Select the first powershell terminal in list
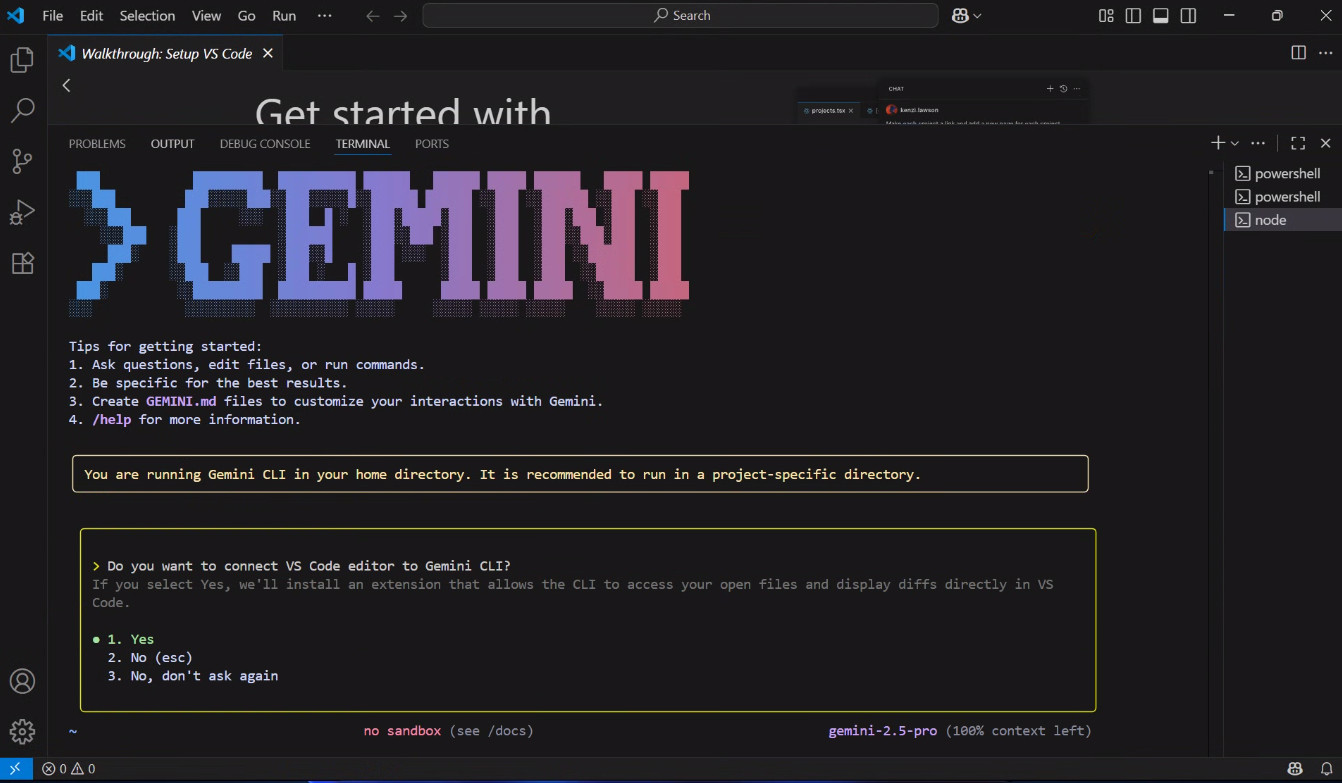This screenshot has width=1342, height=783. (x=1282, y=173)
